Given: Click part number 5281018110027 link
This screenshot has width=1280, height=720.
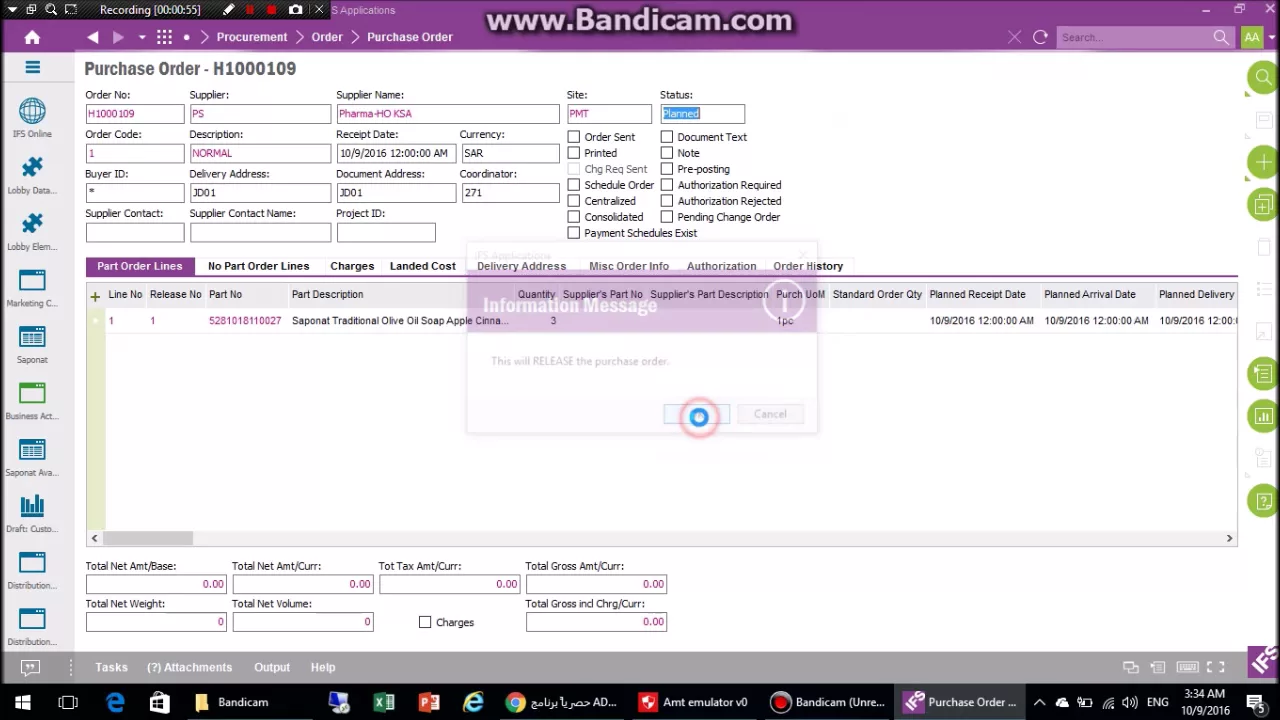Looking at the screenshot, I should pos(245,321).
